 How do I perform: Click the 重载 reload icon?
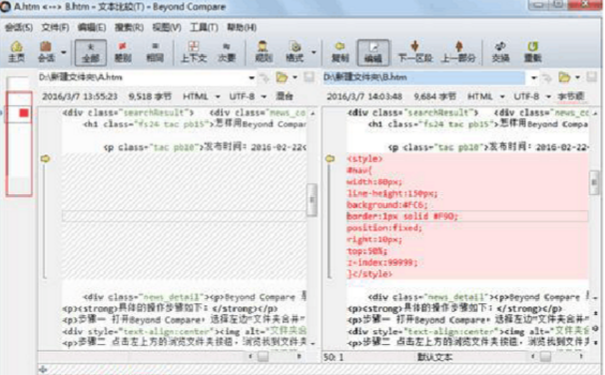533,52
